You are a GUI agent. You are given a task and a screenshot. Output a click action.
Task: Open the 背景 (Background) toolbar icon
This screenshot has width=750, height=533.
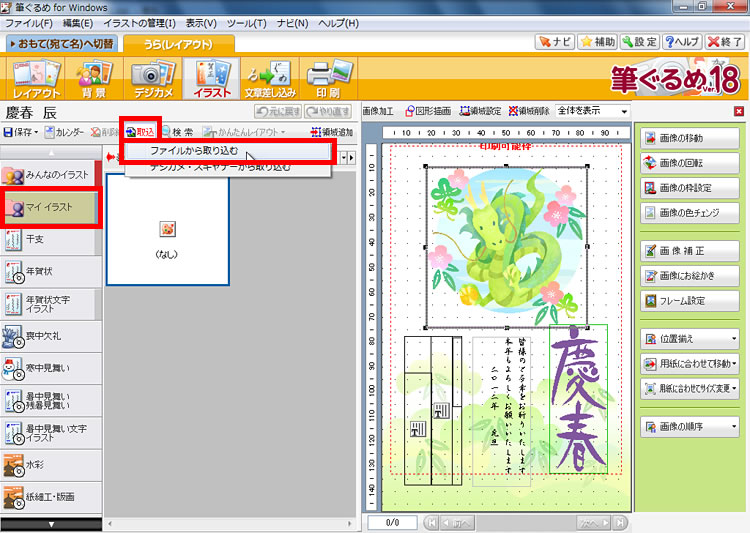click(94, 78)
